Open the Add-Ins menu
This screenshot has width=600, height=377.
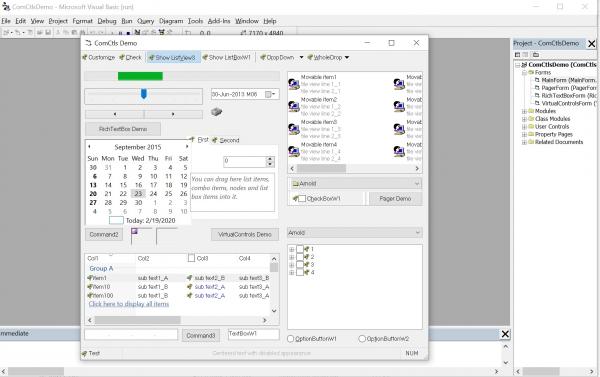pos(219,21)
